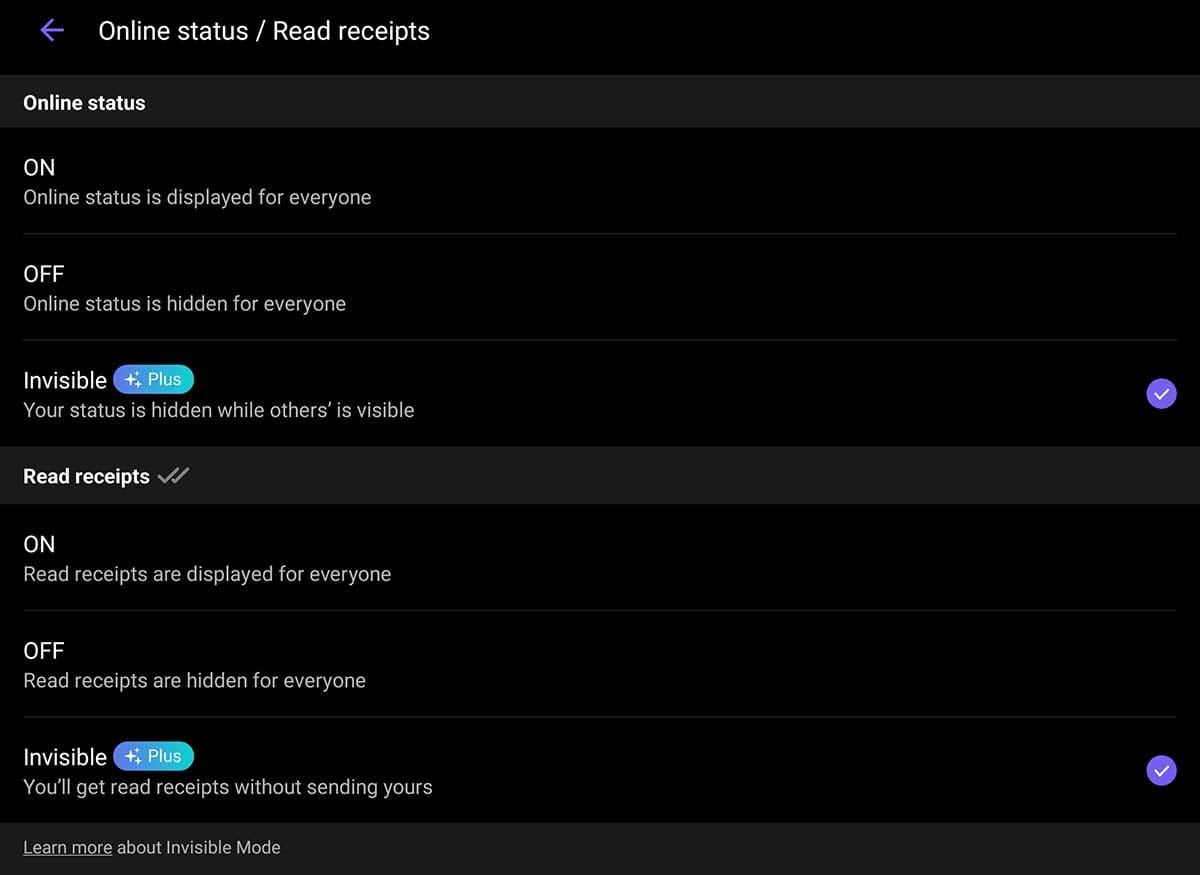Click the double-check icon beside Read receipts

[x=173, y=476]
